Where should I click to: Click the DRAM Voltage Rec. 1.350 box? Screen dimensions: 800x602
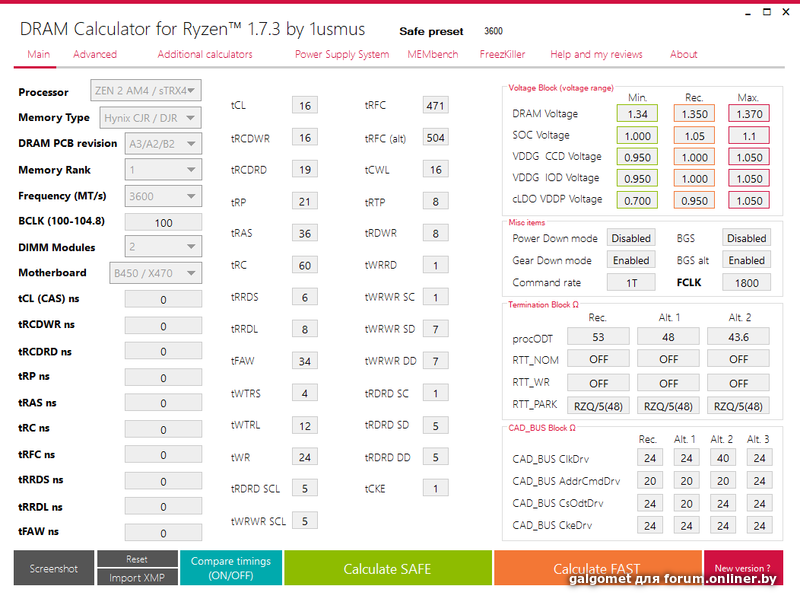coord(694,114)
